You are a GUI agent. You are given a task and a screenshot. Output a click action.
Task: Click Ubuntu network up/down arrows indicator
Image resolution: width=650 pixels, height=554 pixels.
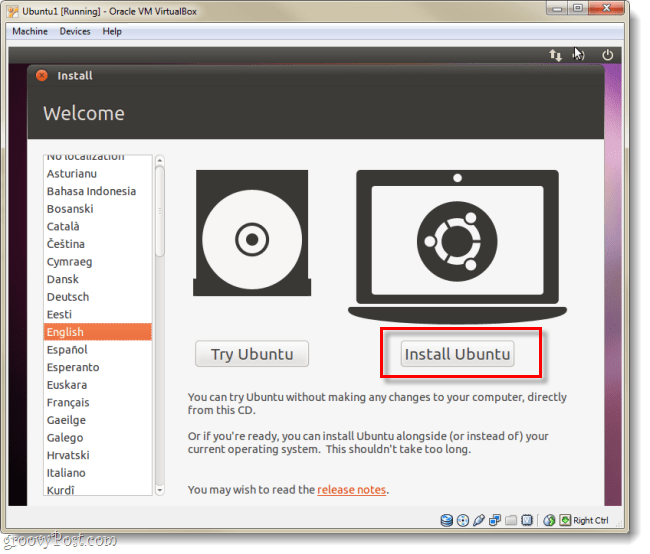[x=555, y=55]
